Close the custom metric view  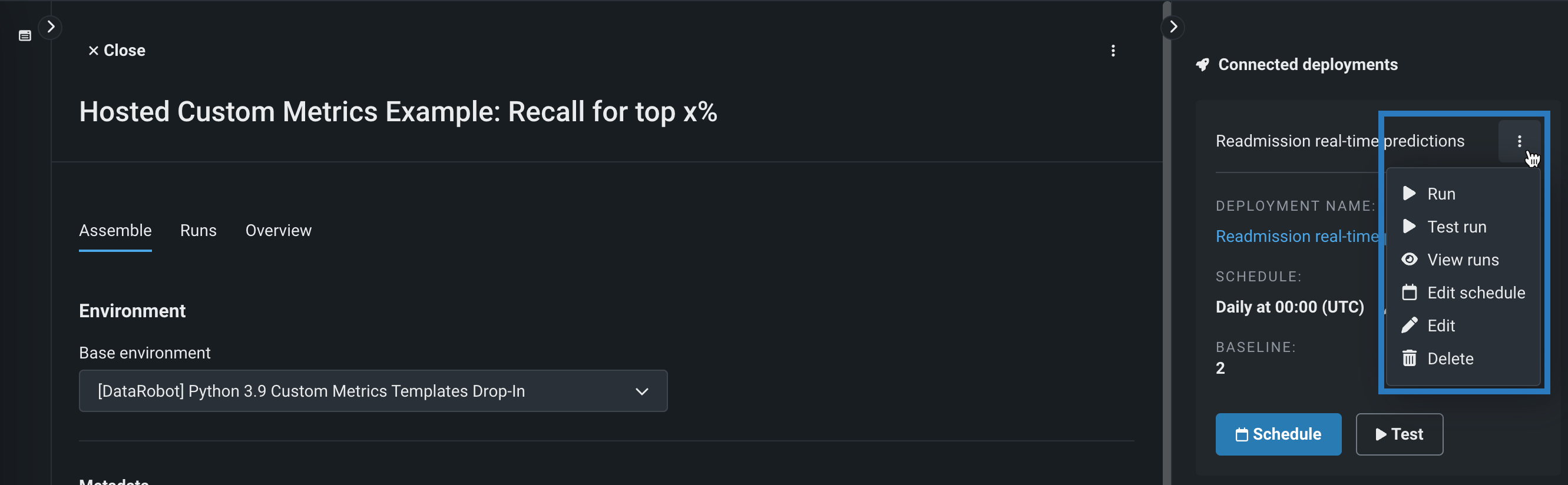(x=116, y=51)
